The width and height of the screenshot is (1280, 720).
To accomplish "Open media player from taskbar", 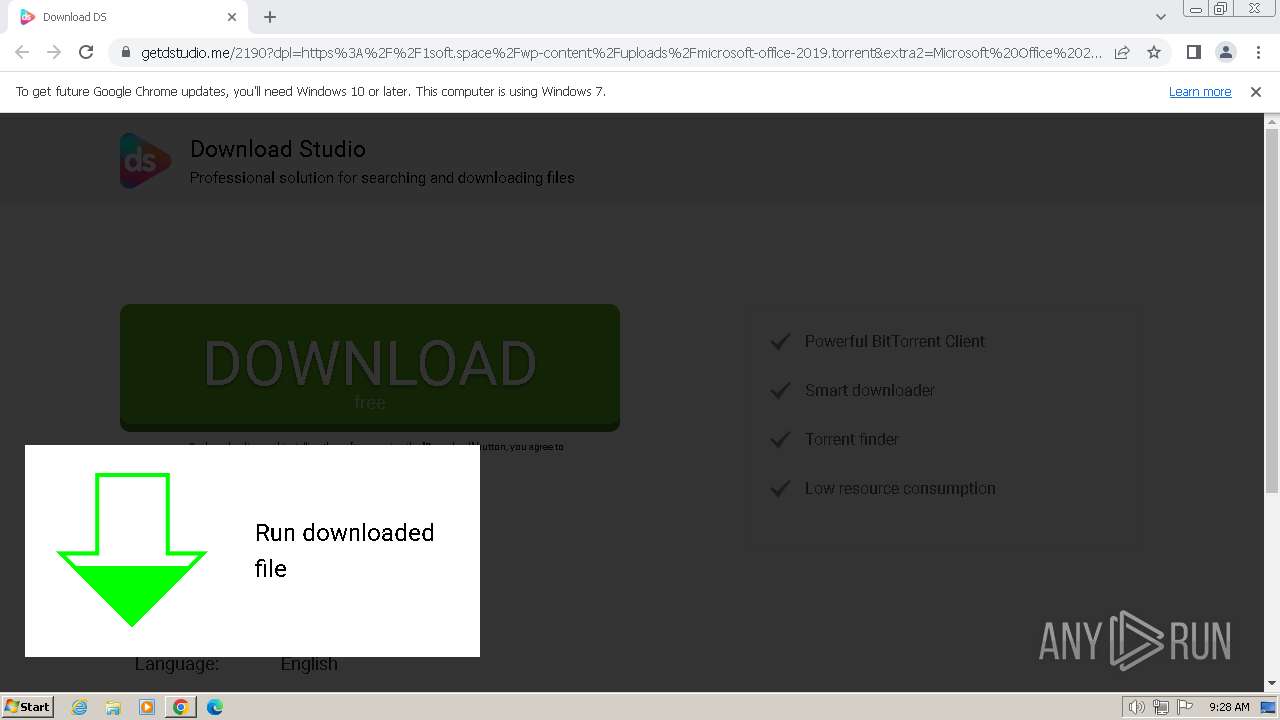I will (x=147, y=707).
